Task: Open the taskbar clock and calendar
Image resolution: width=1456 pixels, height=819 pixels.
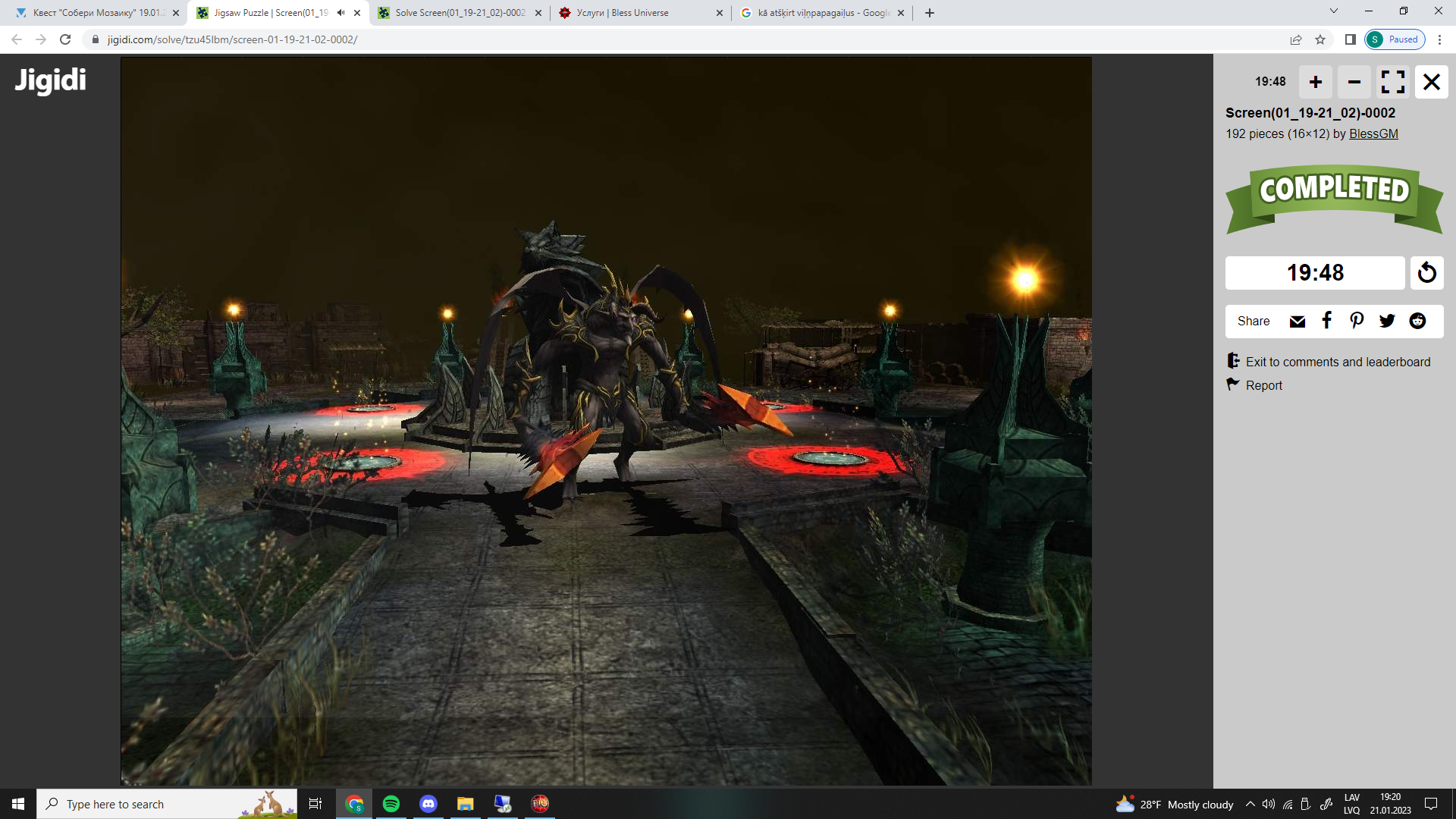Action: (x=1390, y=804)
